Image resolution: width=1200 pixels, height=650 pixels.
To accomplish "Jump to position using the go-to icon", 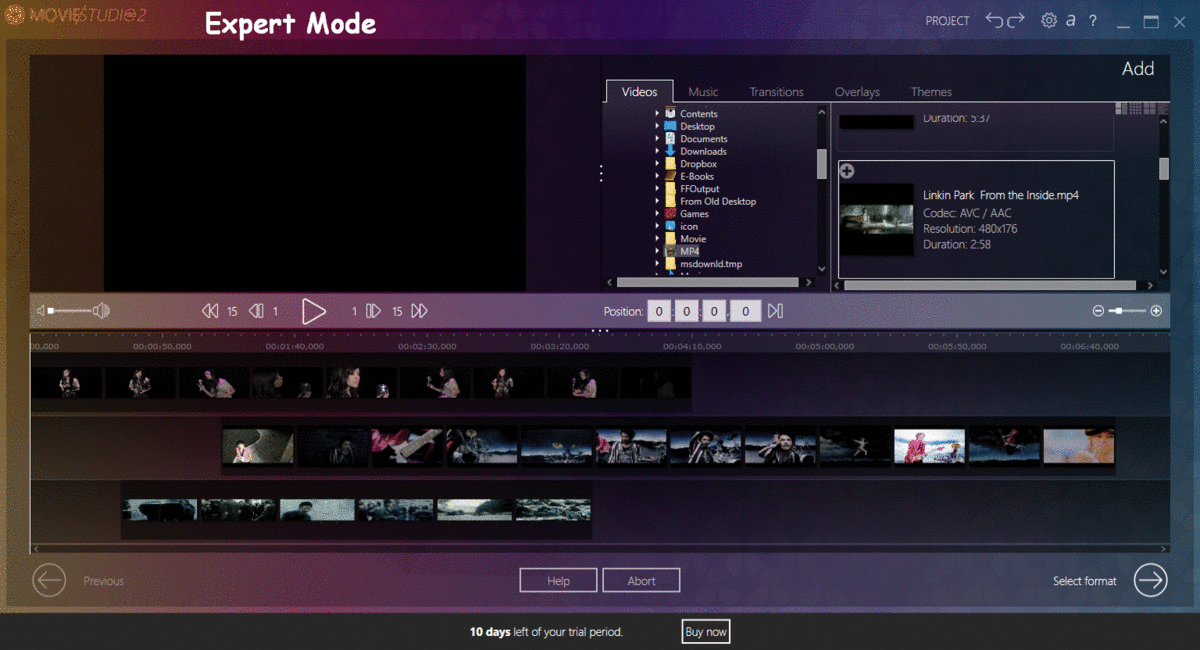I will 775,311.
